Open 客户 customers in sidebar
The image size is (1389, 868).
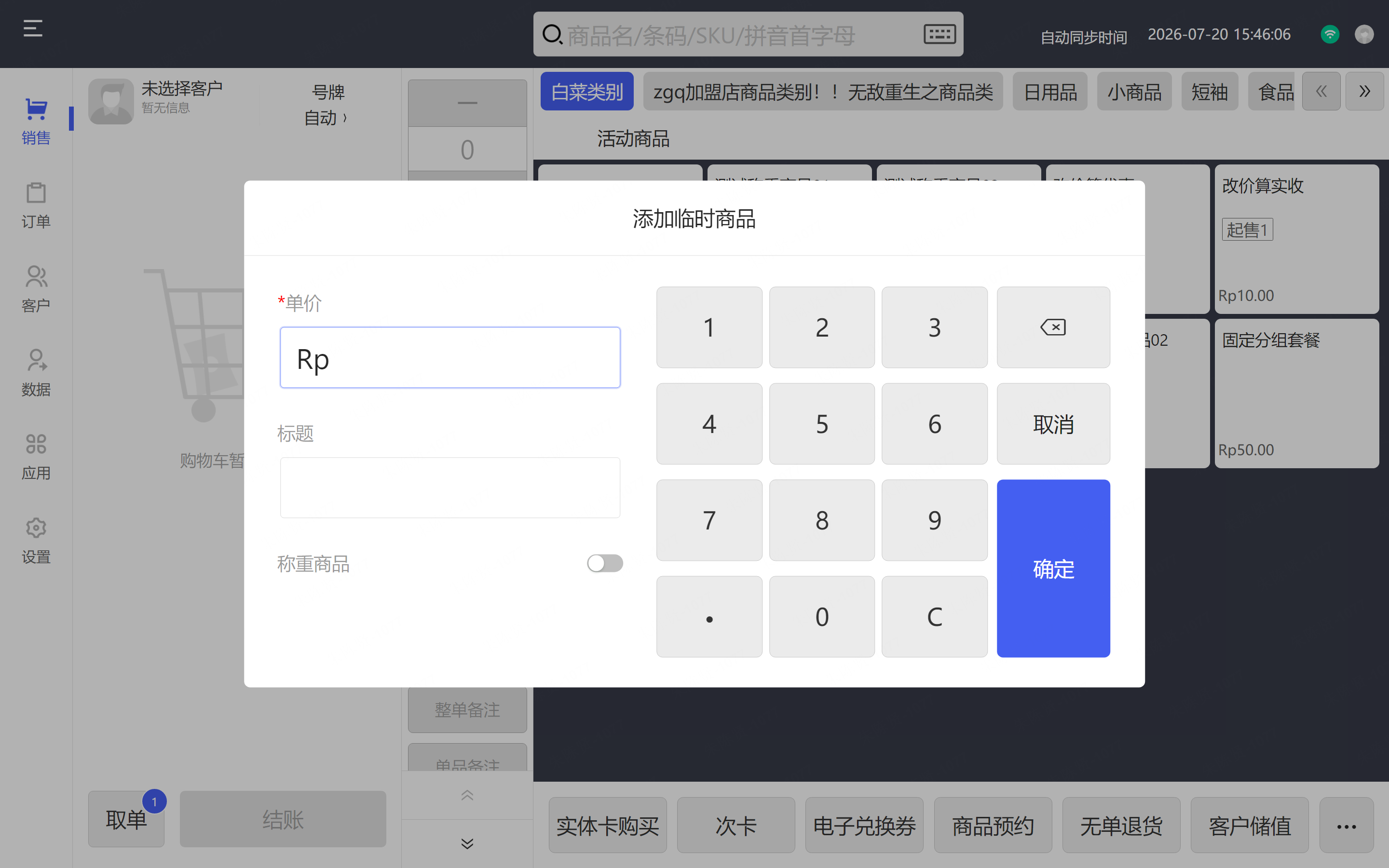click(x=36, y=289)
